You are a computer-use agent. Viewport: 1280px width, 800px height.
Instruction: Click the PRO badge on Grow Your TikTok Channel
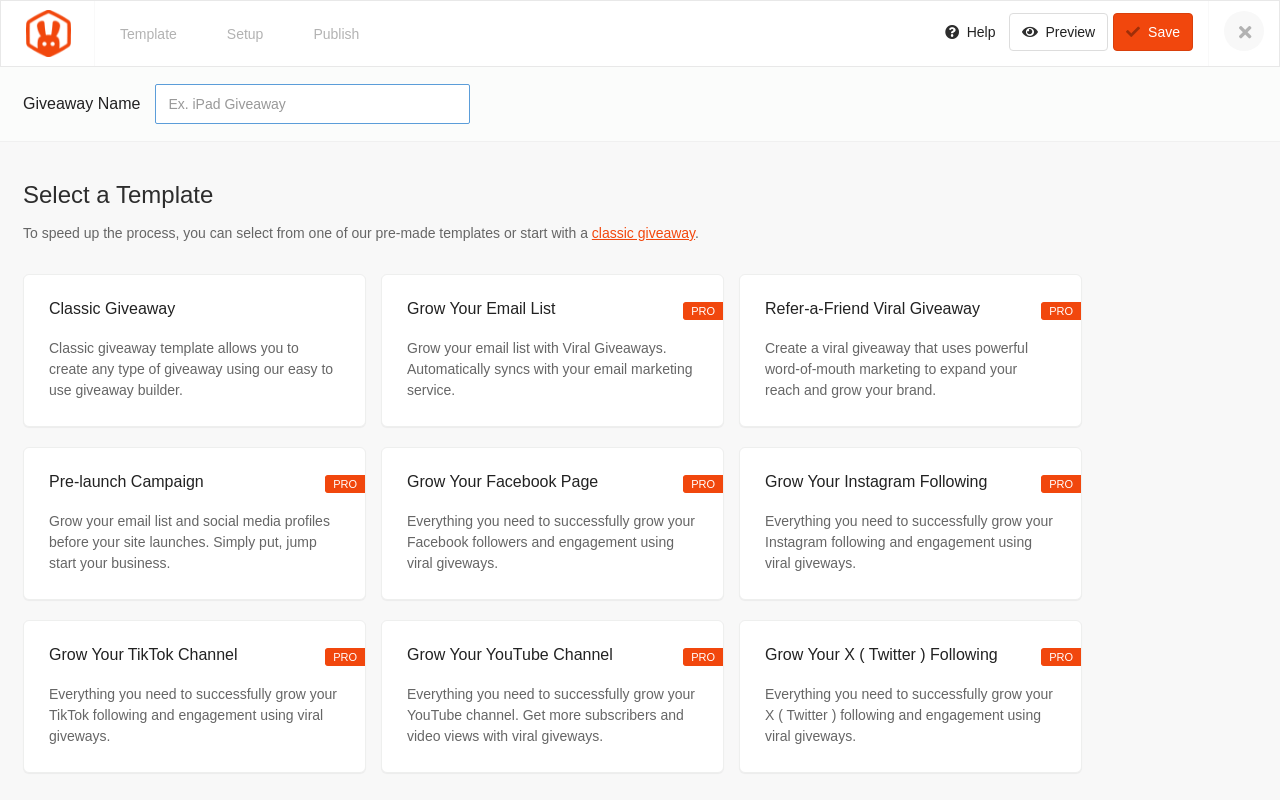pos(345,657)
